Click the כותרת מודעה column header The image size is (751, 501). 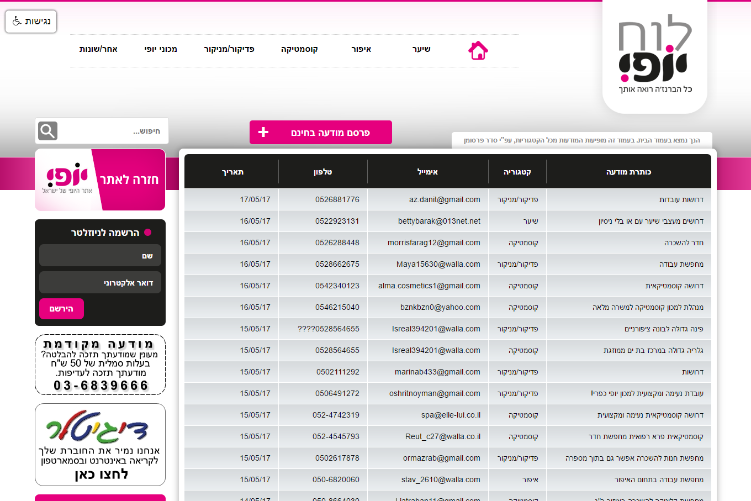(x=628, y=172)
